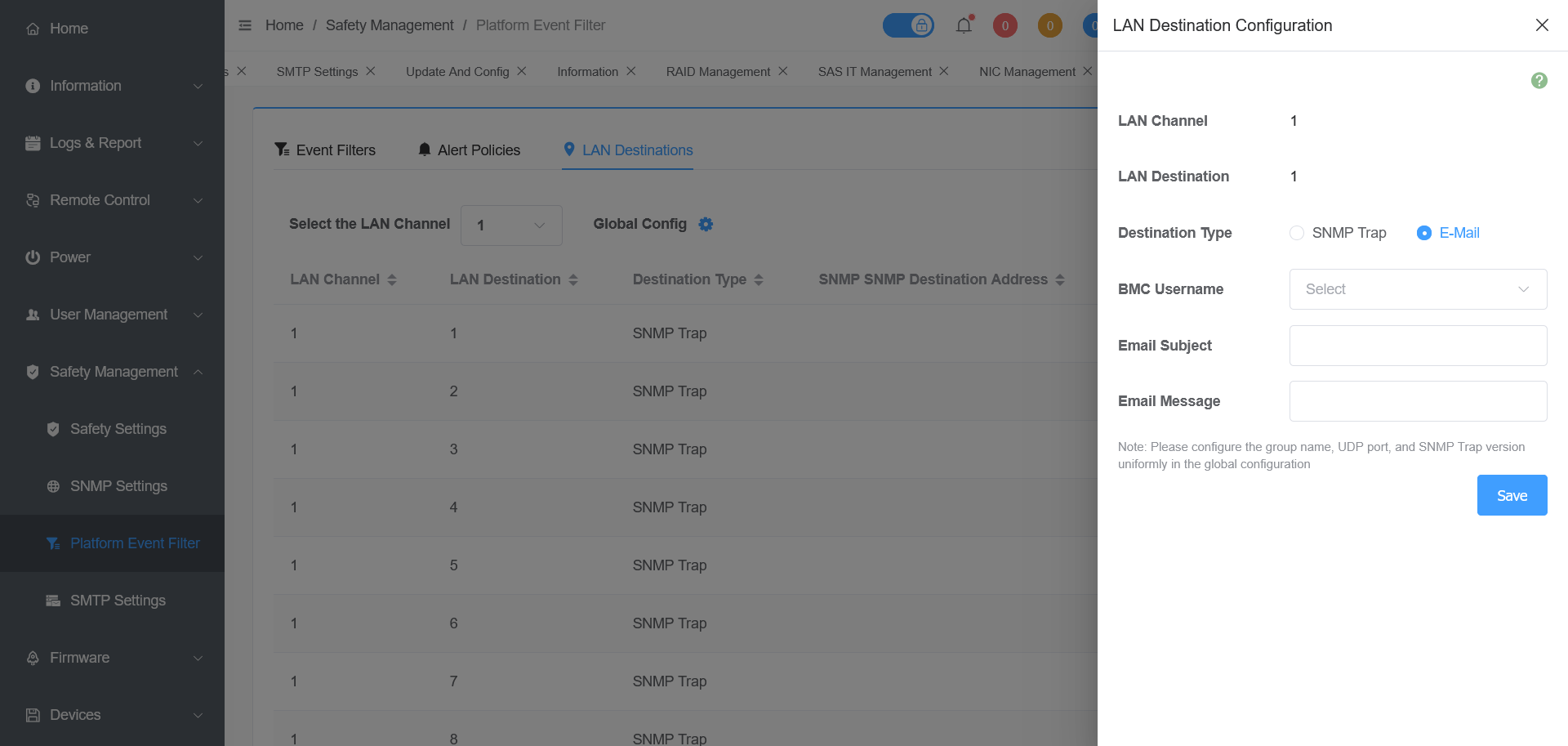
Task: Close the LAN Destination Configuration panel
Action: (1542, 25)
